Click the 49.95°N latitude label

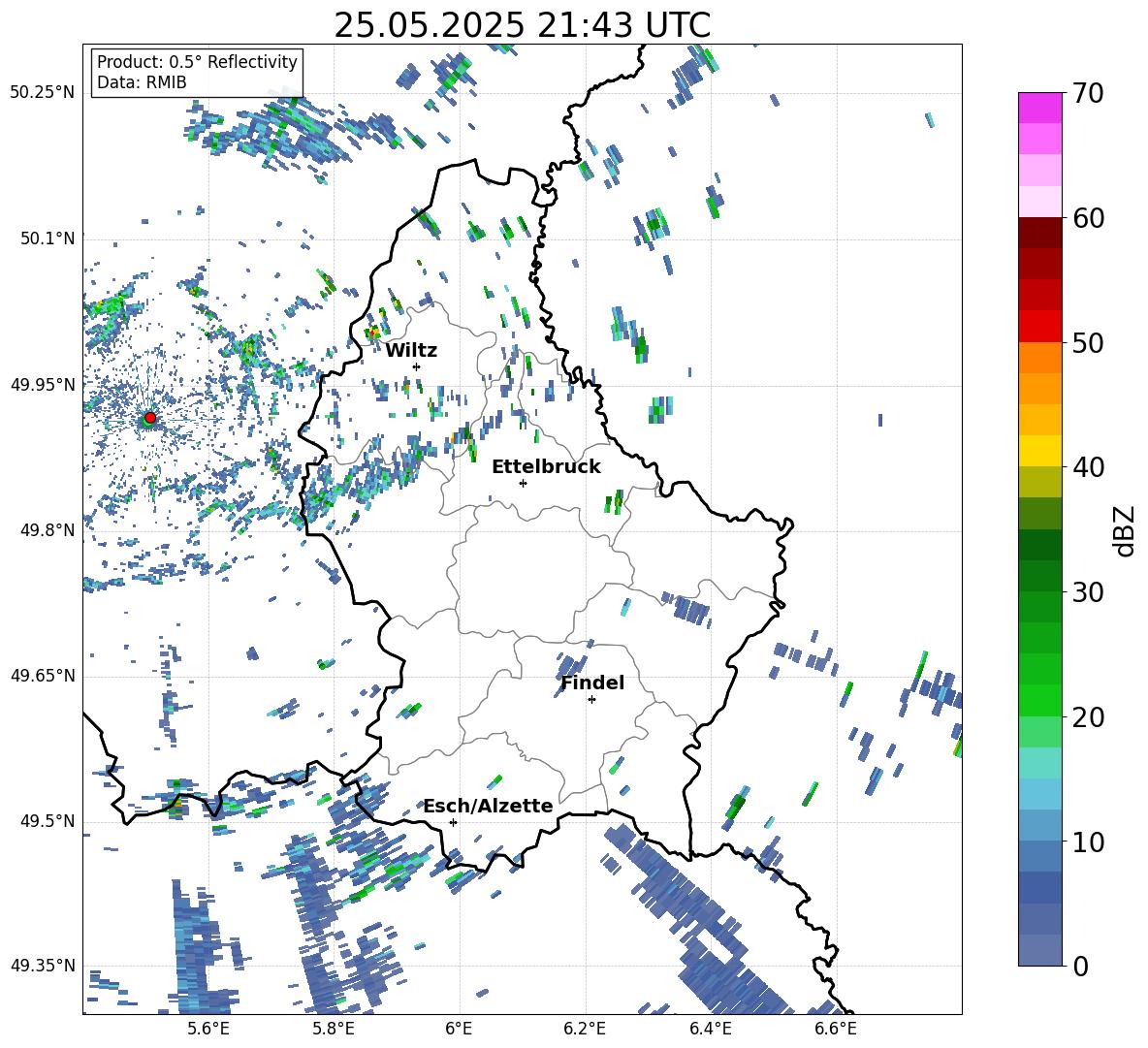43,384
